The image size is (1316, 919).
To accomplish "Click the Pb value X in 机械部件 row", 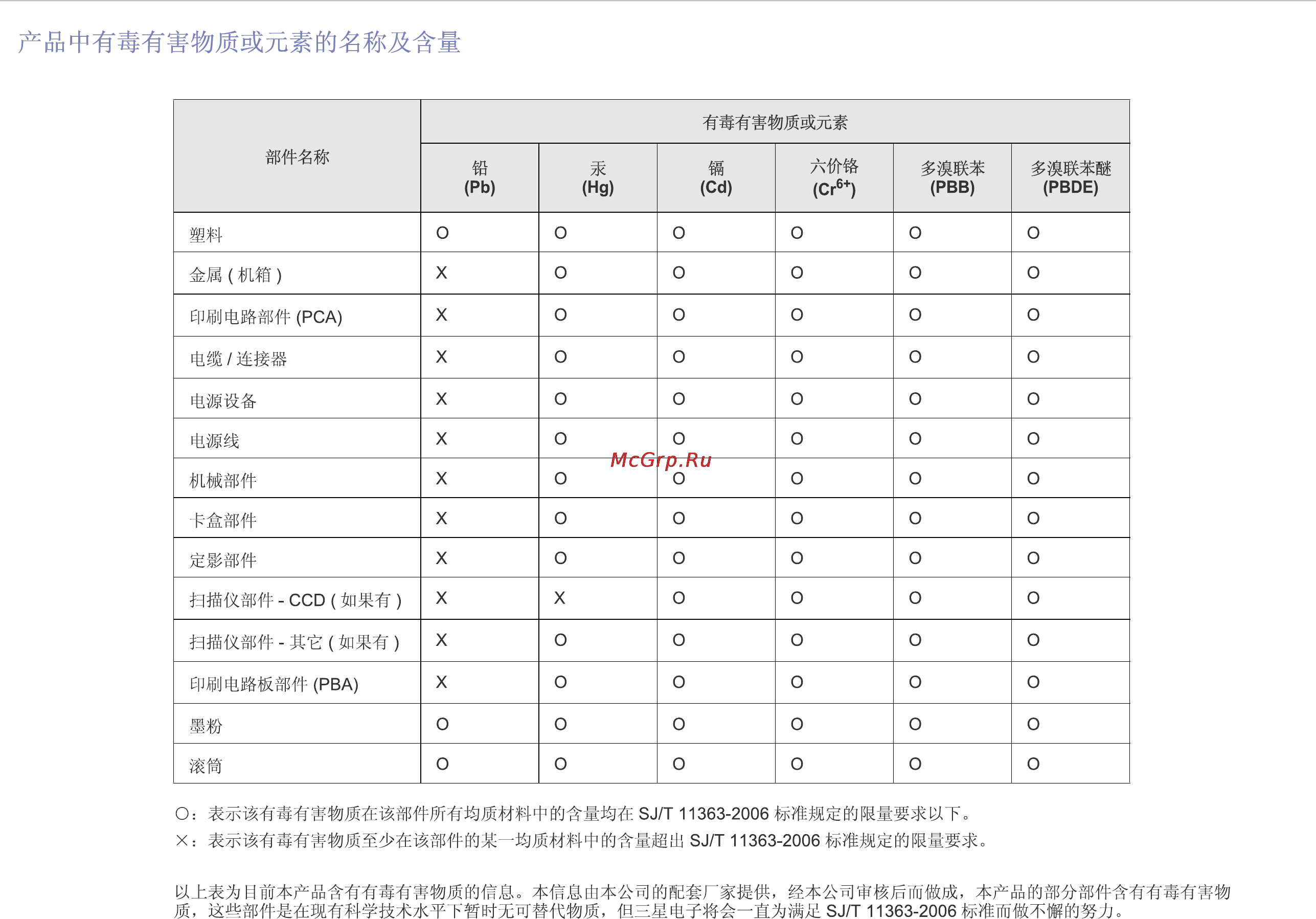I will [x=441, y=478].
